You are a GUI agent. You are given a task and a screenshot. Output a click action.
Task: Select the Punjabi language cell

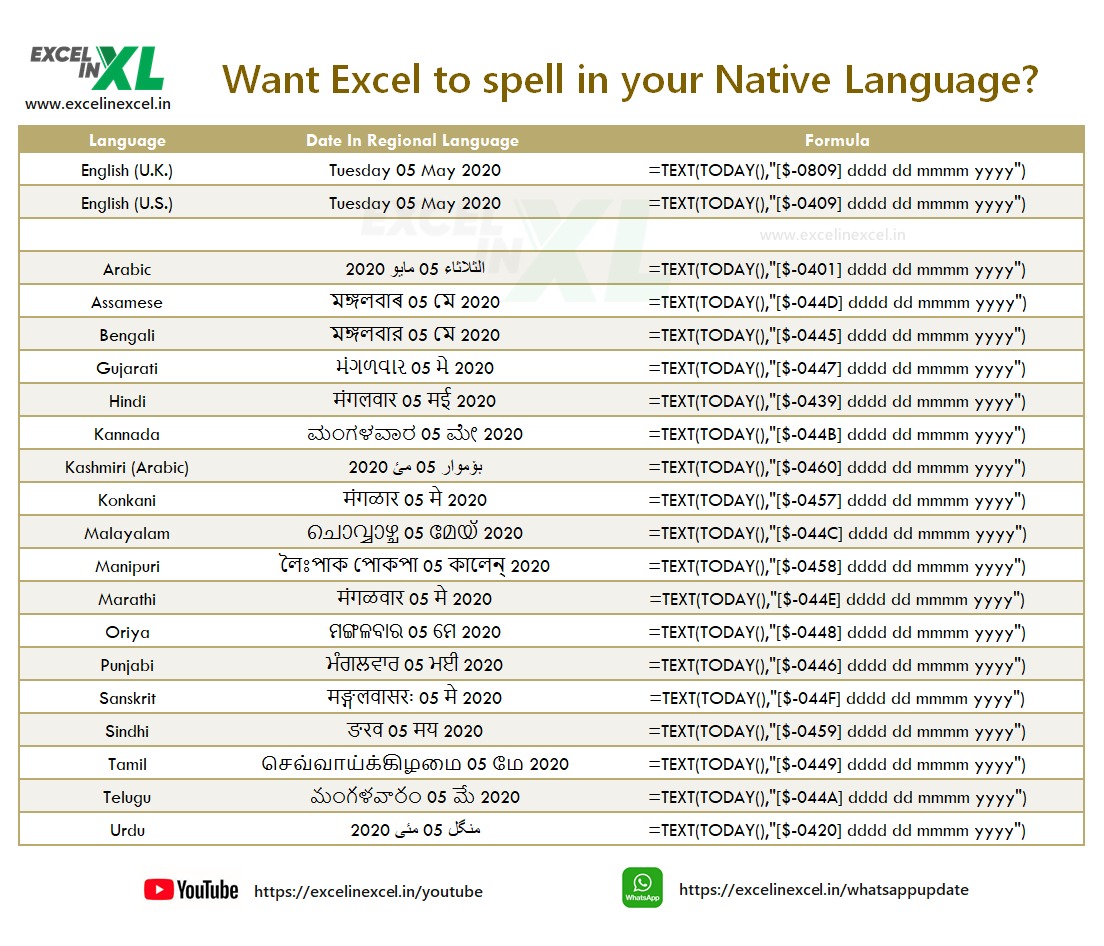tap(127, 665)
